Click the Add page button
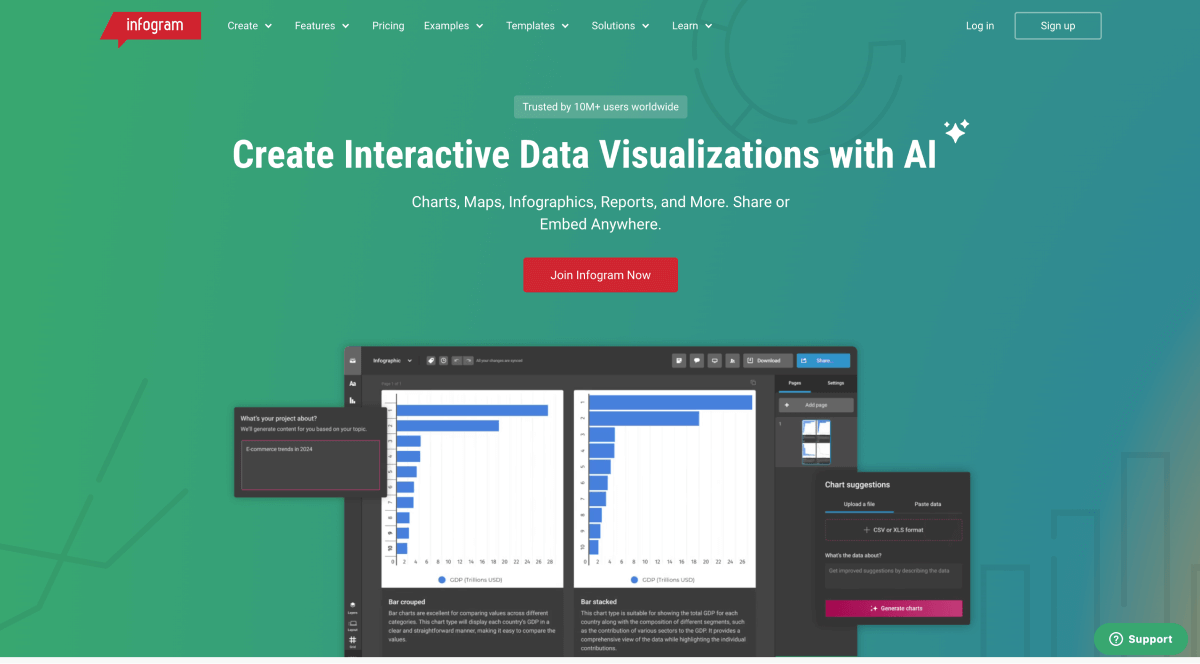Viewport: 1200px width, 664px height. [x=816, y=405]
